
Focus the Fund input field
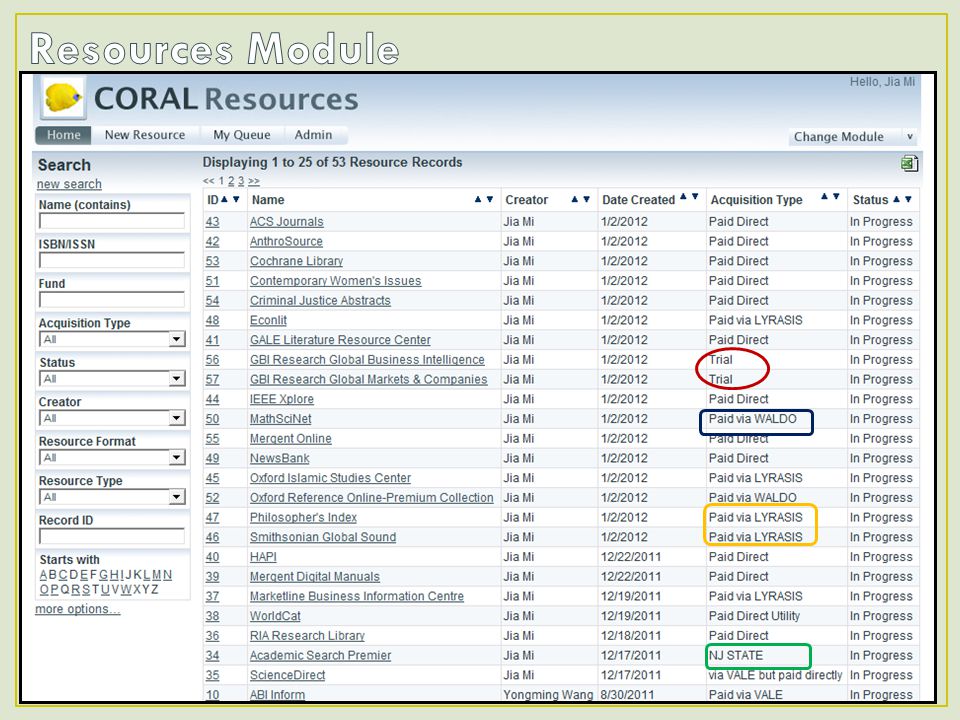(x=111, y=299)
